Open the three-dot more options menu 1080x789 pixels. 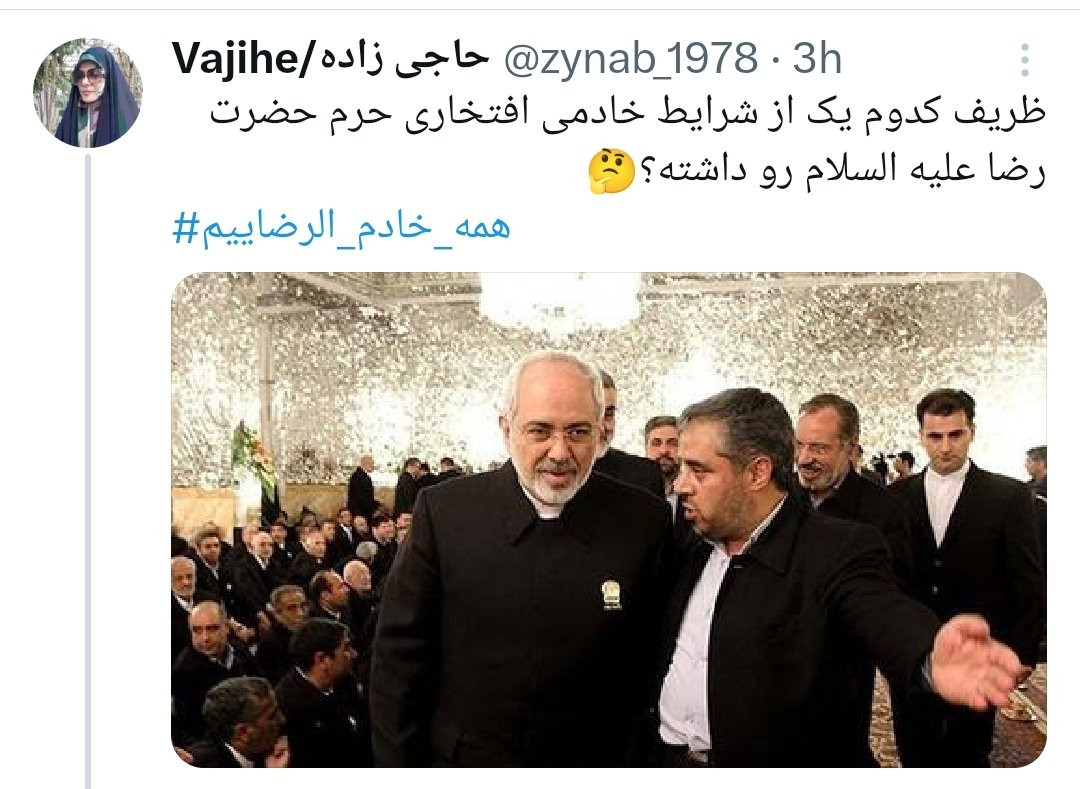pos(1025,60)
